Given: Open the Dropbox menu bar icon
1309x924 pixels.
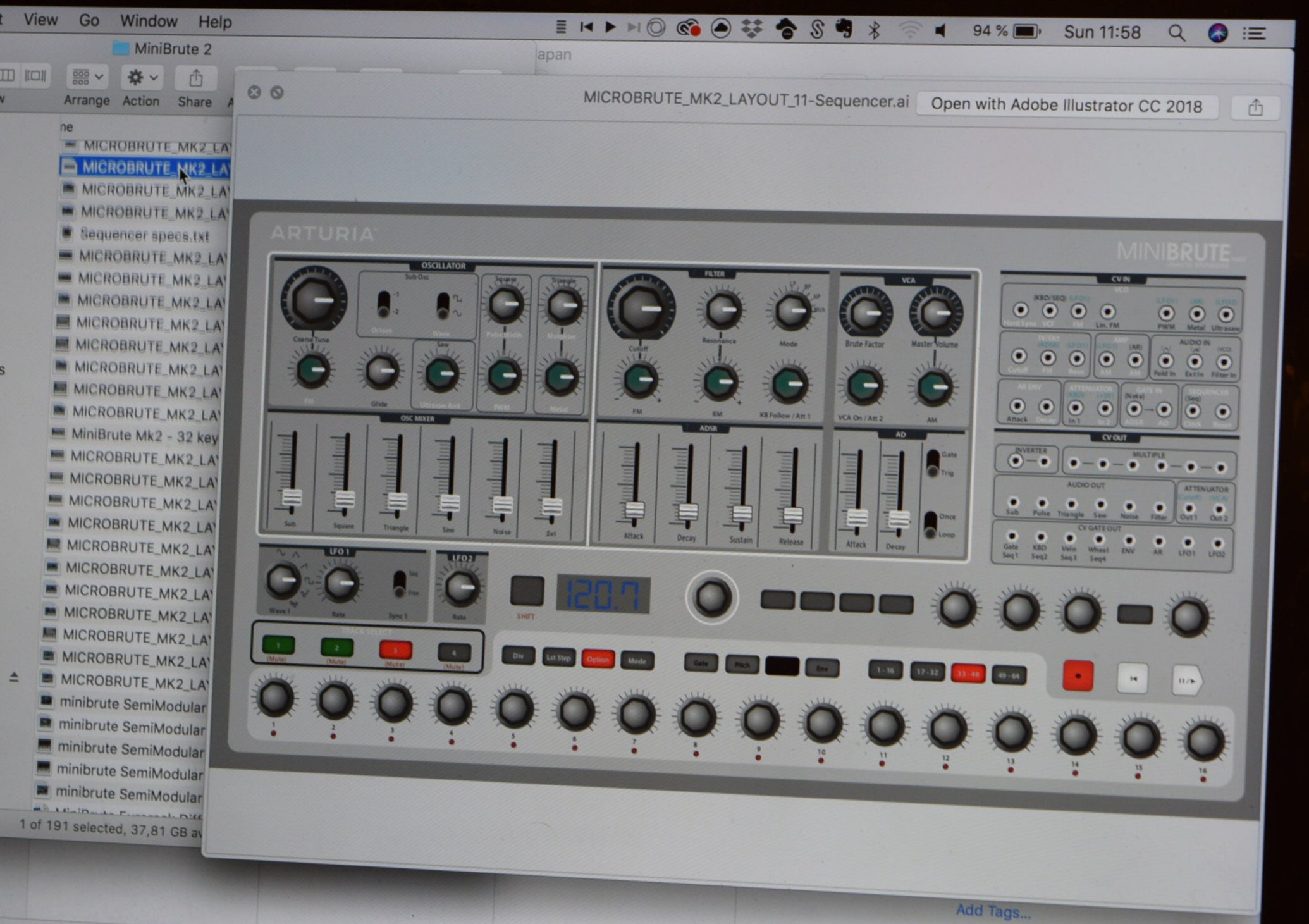Looking at the screenshot, I should coord(751,29).
